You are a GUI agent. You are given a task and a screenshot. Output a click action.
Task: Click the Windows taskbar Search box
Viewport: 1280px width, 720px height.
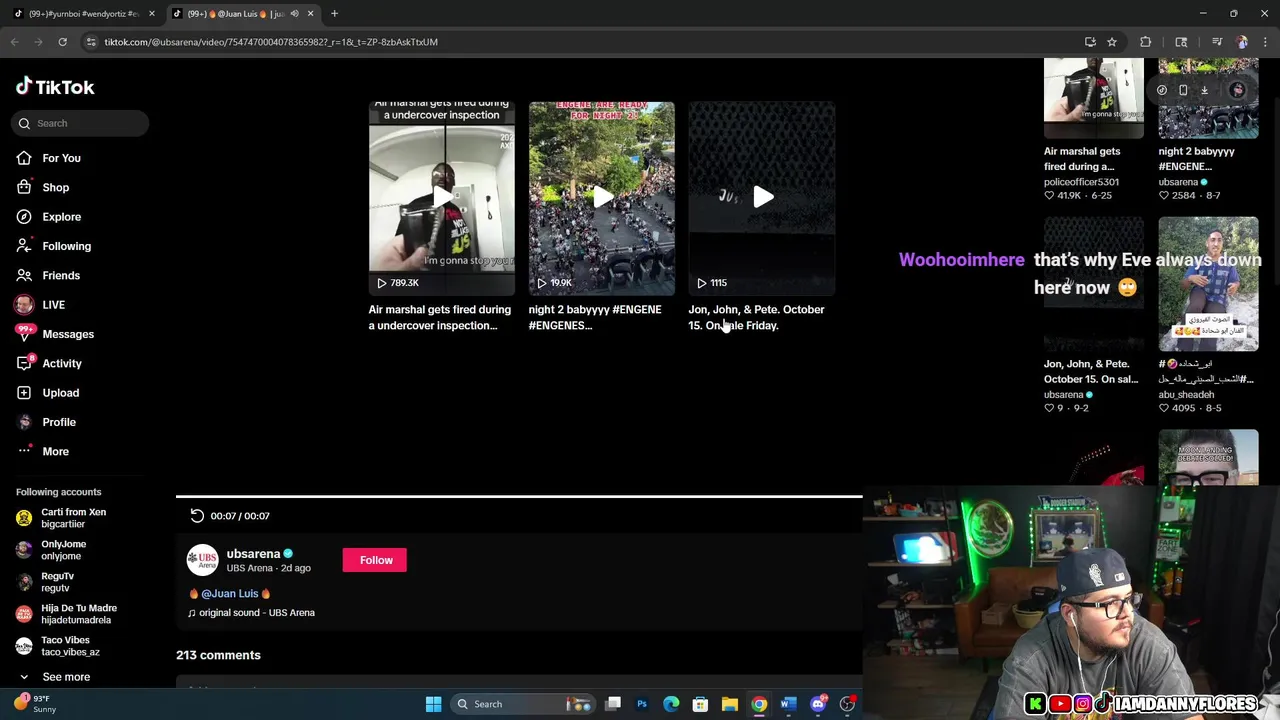point(521,704)
